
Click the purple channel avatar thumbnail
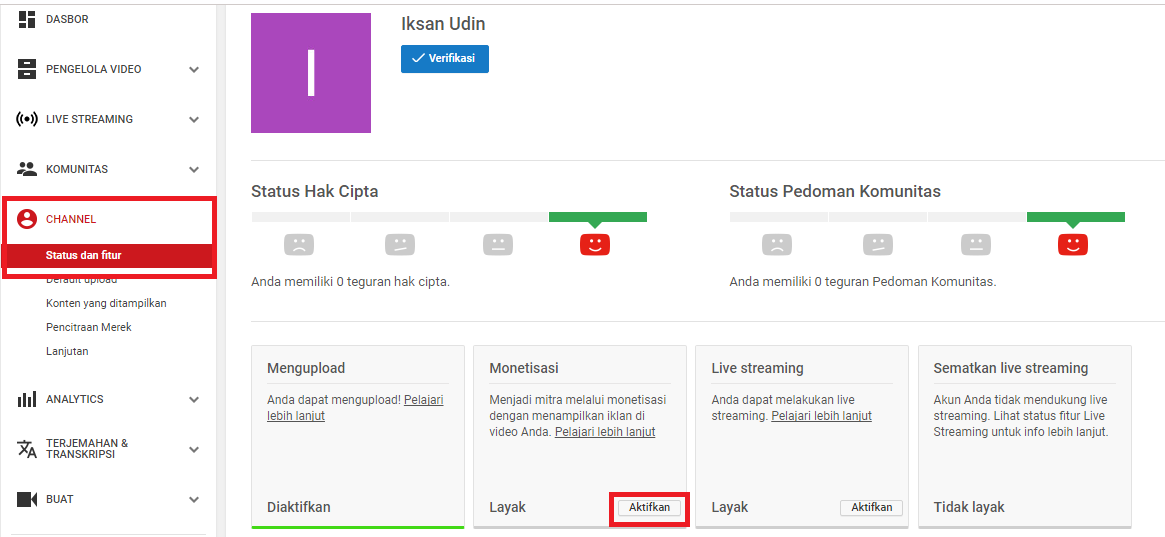pos(311,73)
